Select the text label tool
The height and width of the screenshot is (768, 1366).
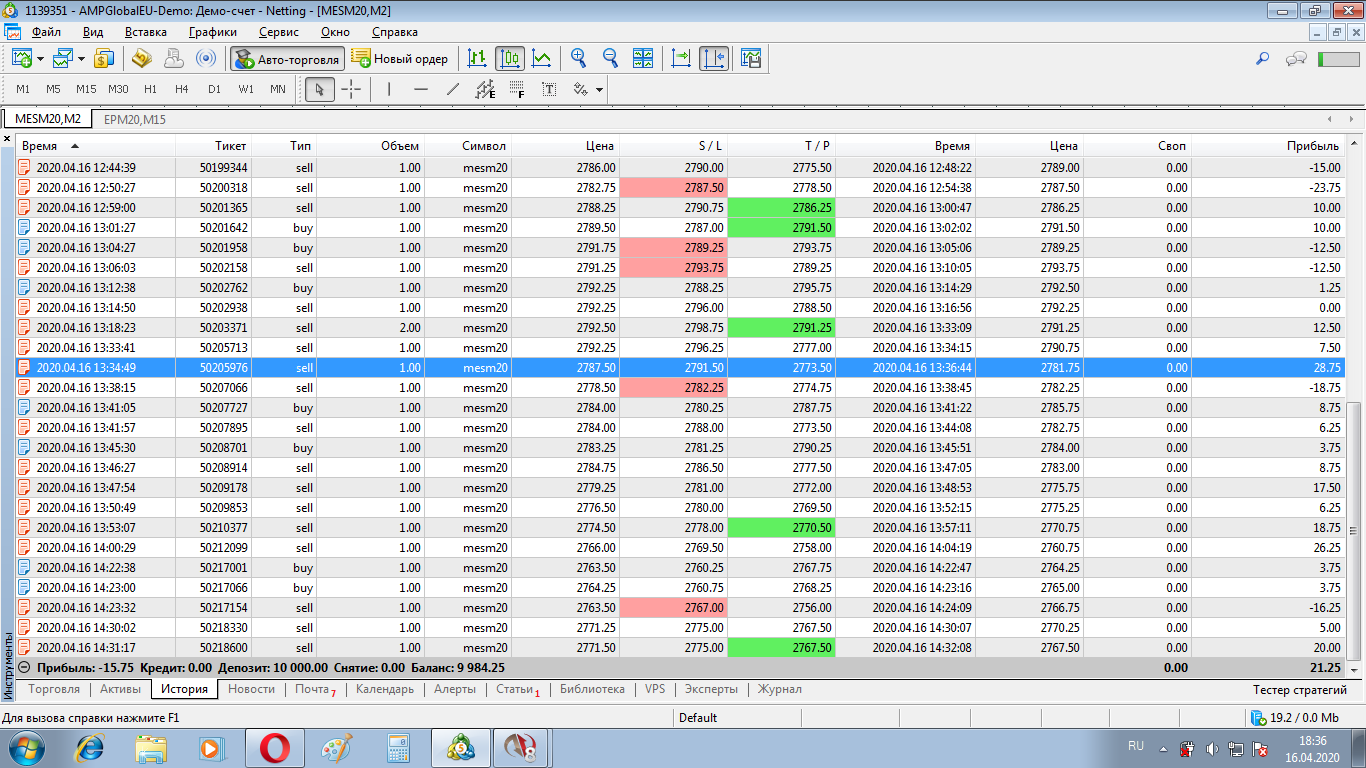(x=549, y=90)
